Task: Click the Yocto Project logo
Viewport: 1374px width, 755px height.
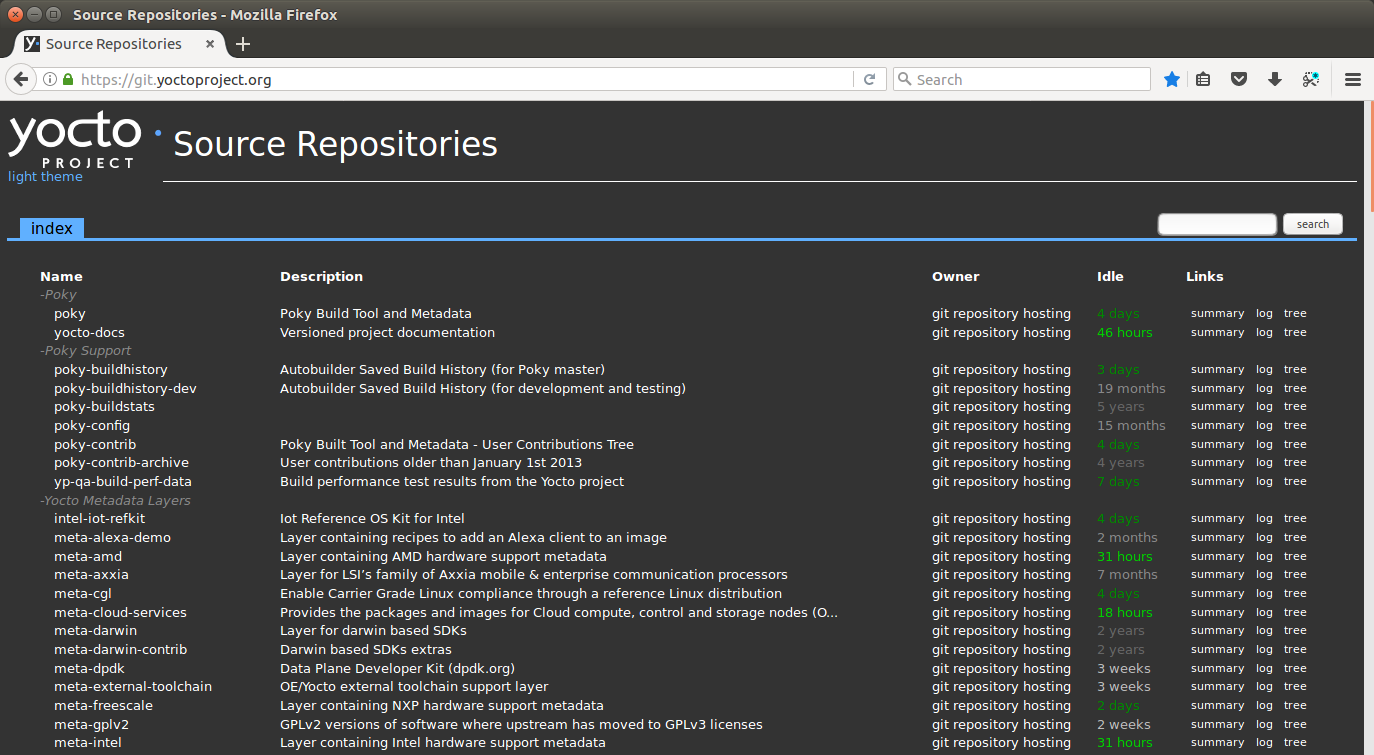Action: tap(75, 141)
